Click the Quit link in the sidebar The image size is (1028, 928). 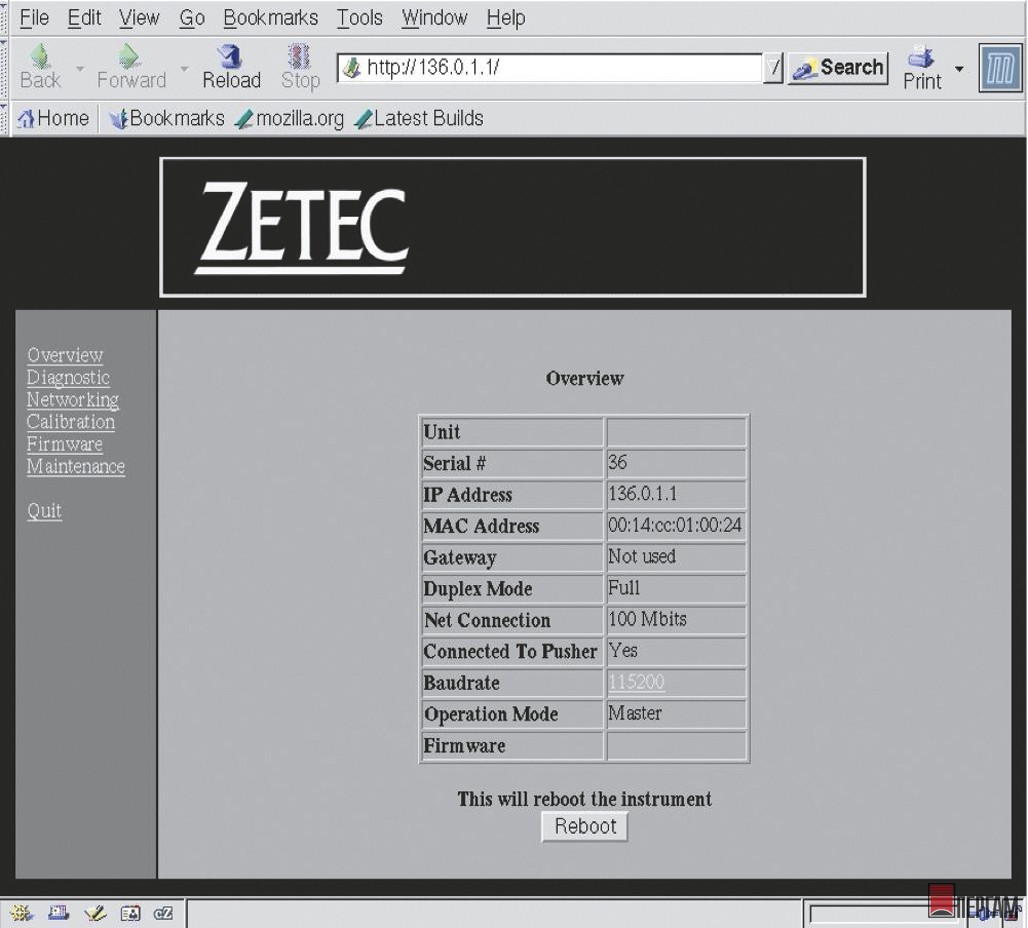(45, 510)
